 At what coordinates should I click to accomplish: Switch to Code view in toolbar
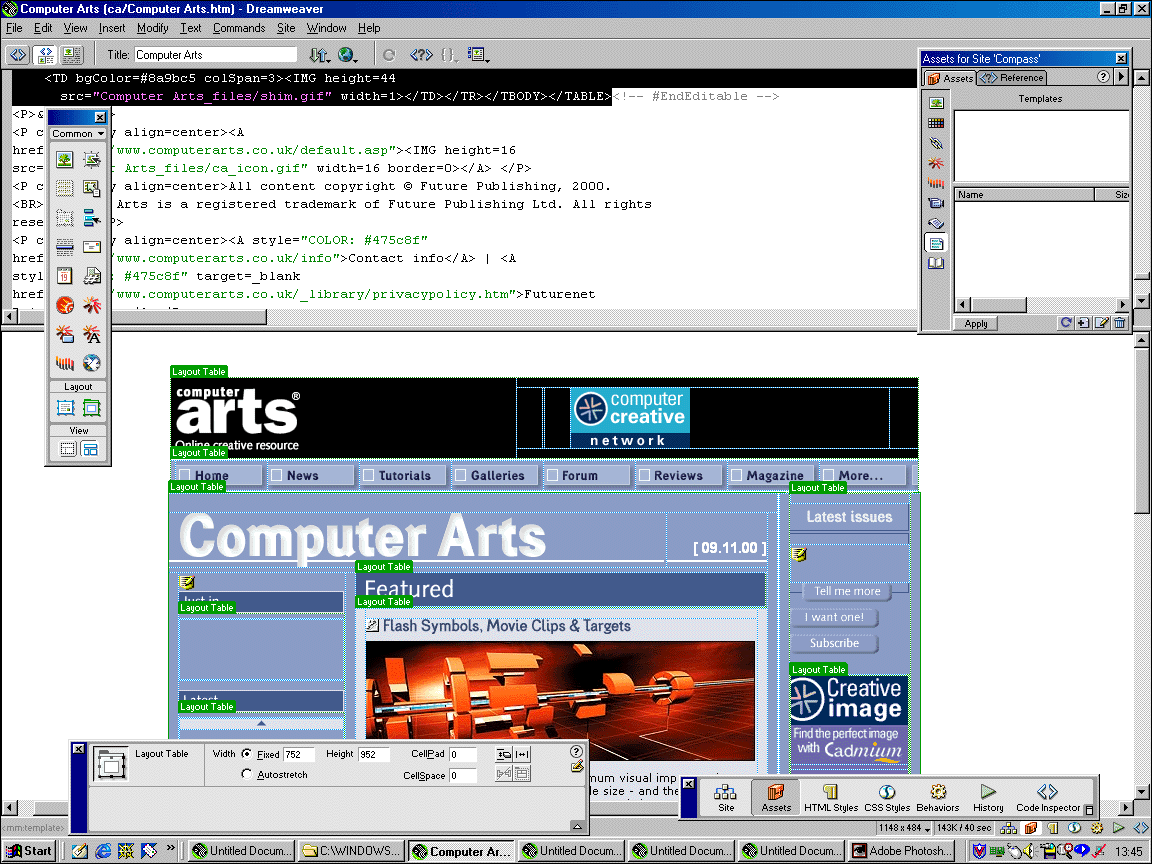(18, 54)
